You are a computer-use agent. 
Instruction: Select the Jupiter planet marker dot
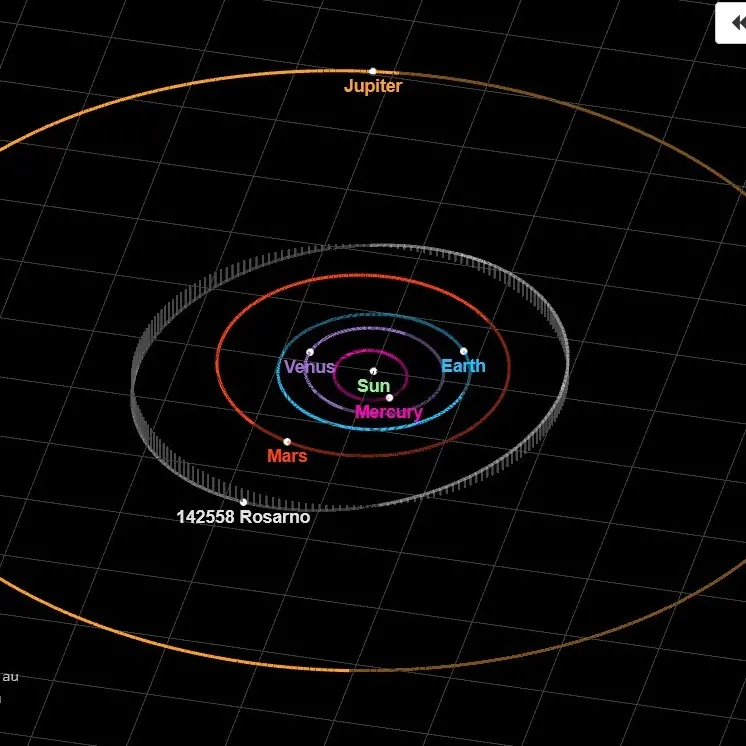(x=373, y=71)
